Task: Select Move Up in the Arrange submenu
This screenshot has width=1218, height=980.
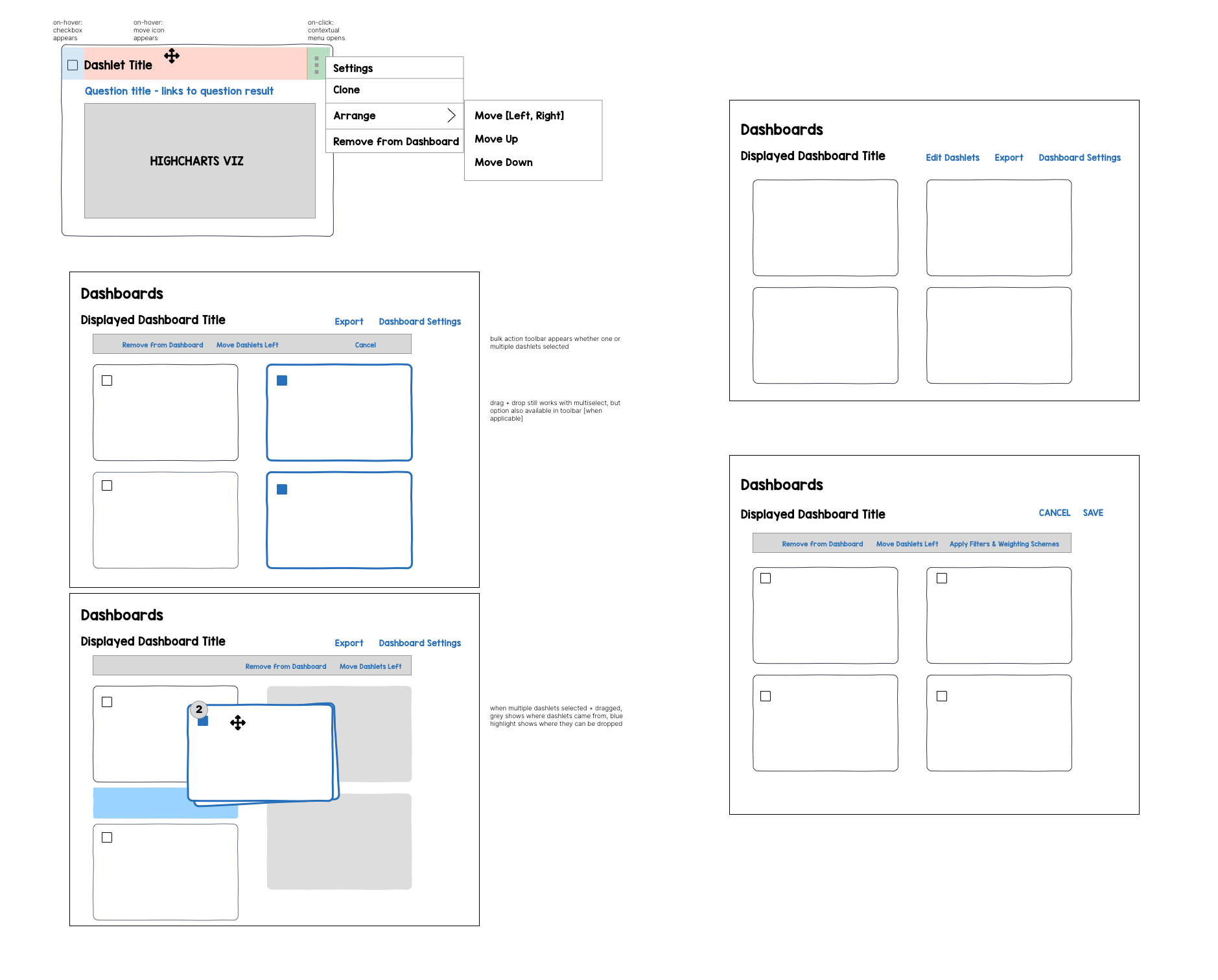Action: coord(496,139)
